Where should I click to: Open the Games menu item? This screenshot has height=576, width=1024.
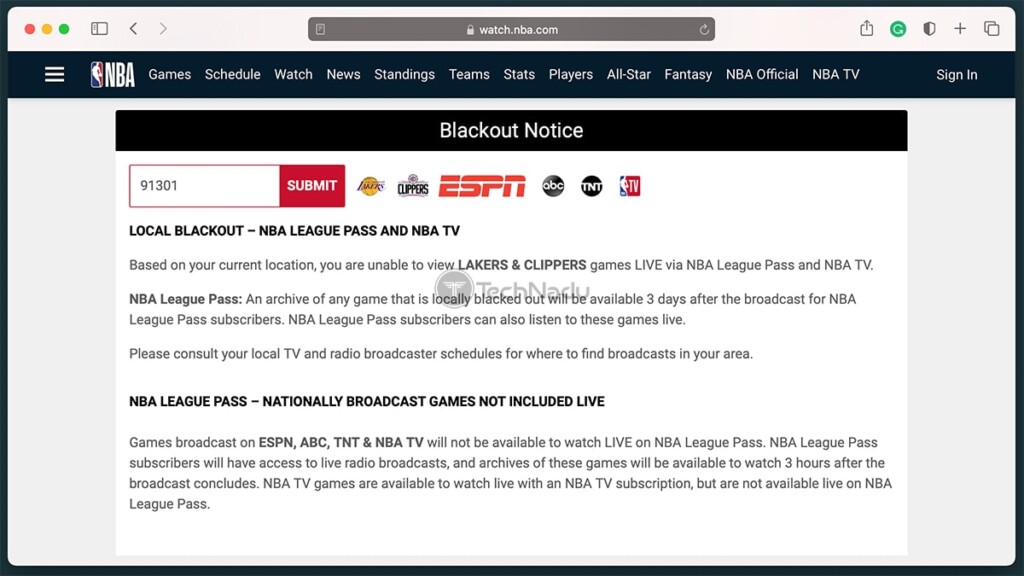coord(170,74)
